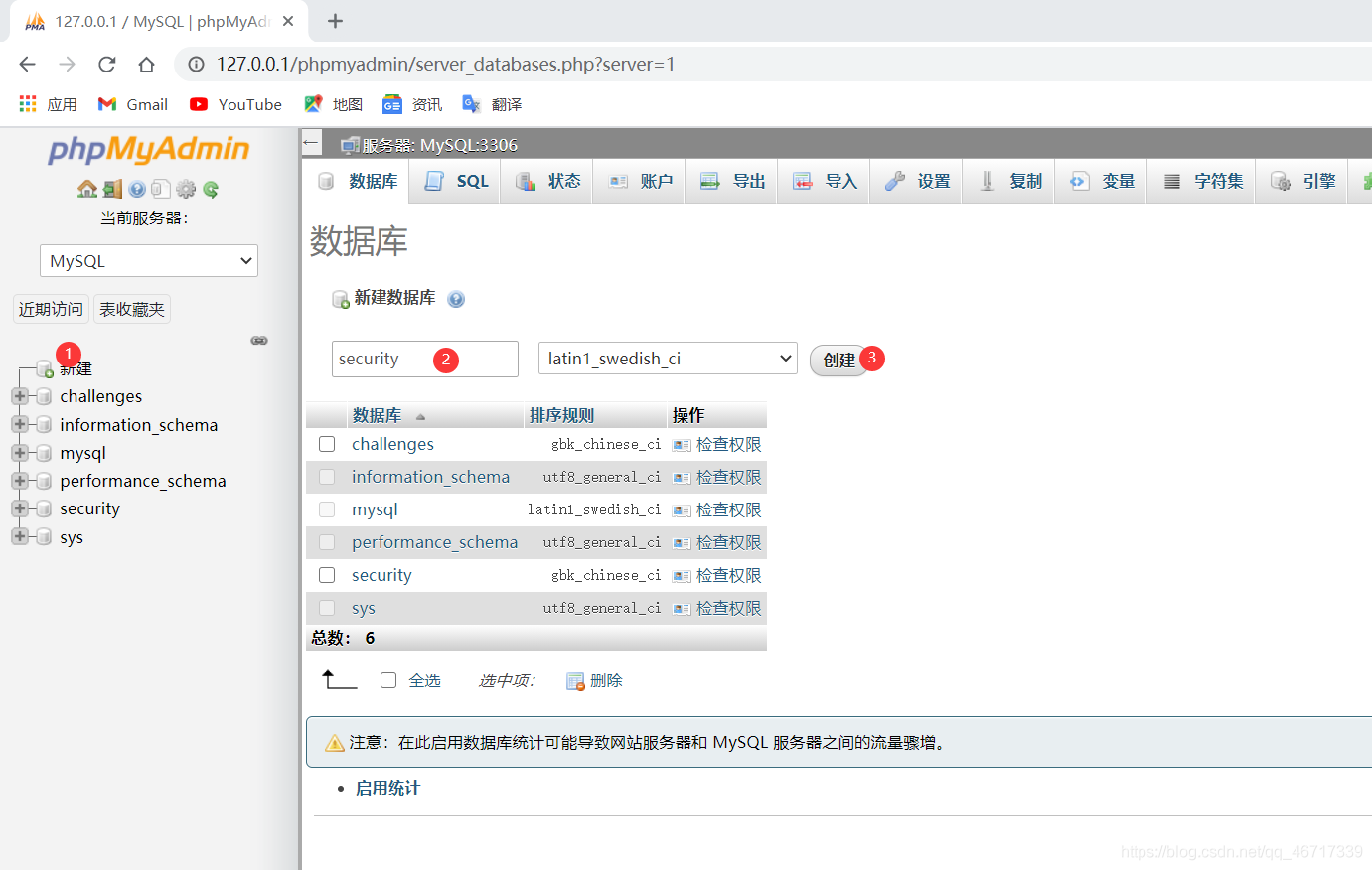Image resolution: width=1372 pixels, height=870 pixels.
Task: Go to the 导入 import tab
Action: coord(824,181)
